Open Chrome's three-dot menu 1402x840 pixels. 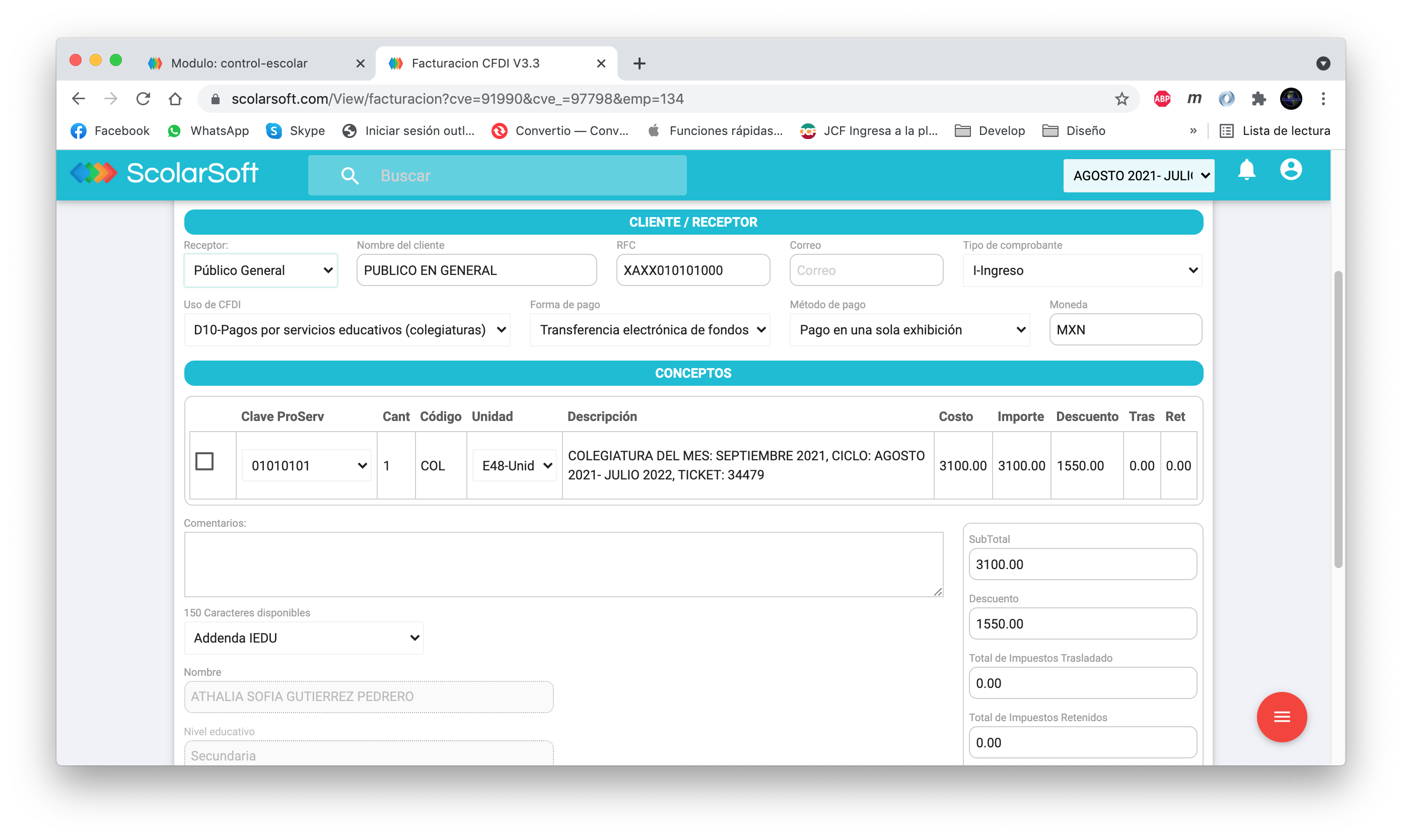(x=1323, y=99)
